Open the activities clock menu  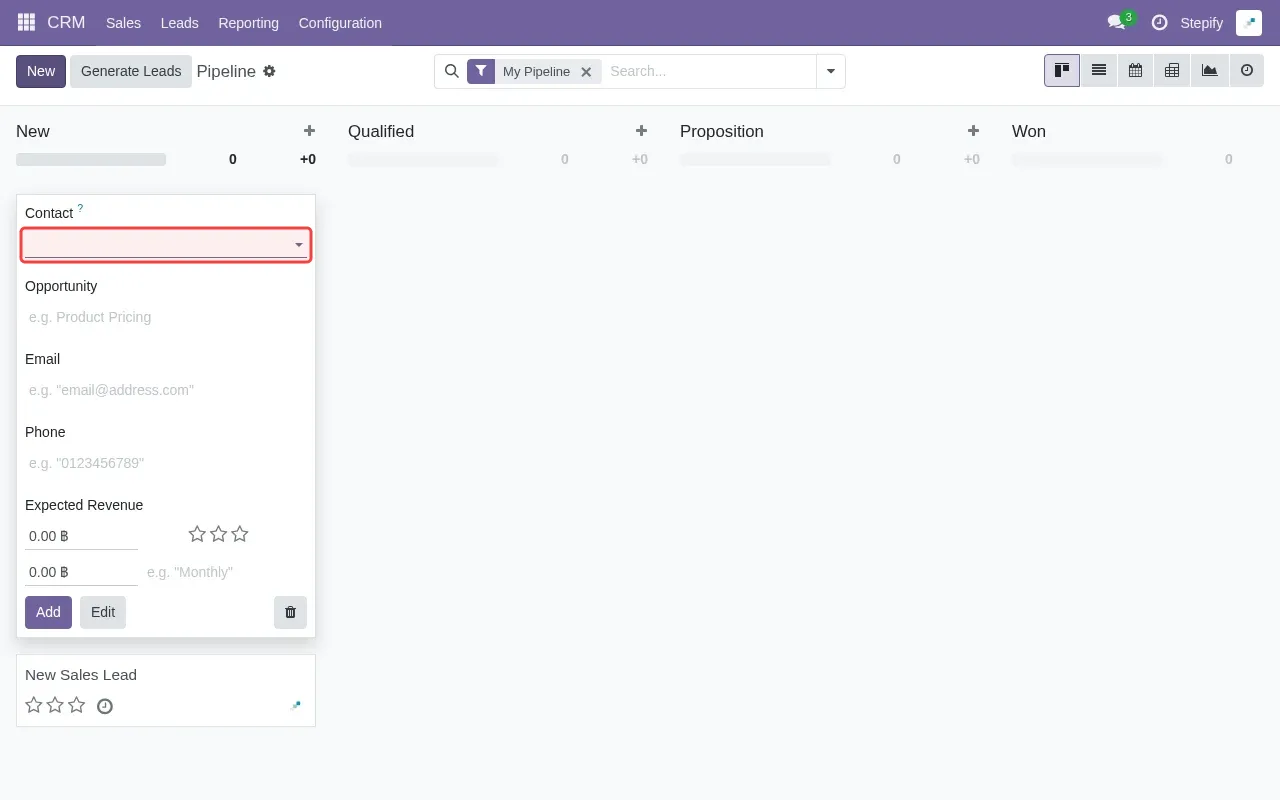[x=1161, y=22]
